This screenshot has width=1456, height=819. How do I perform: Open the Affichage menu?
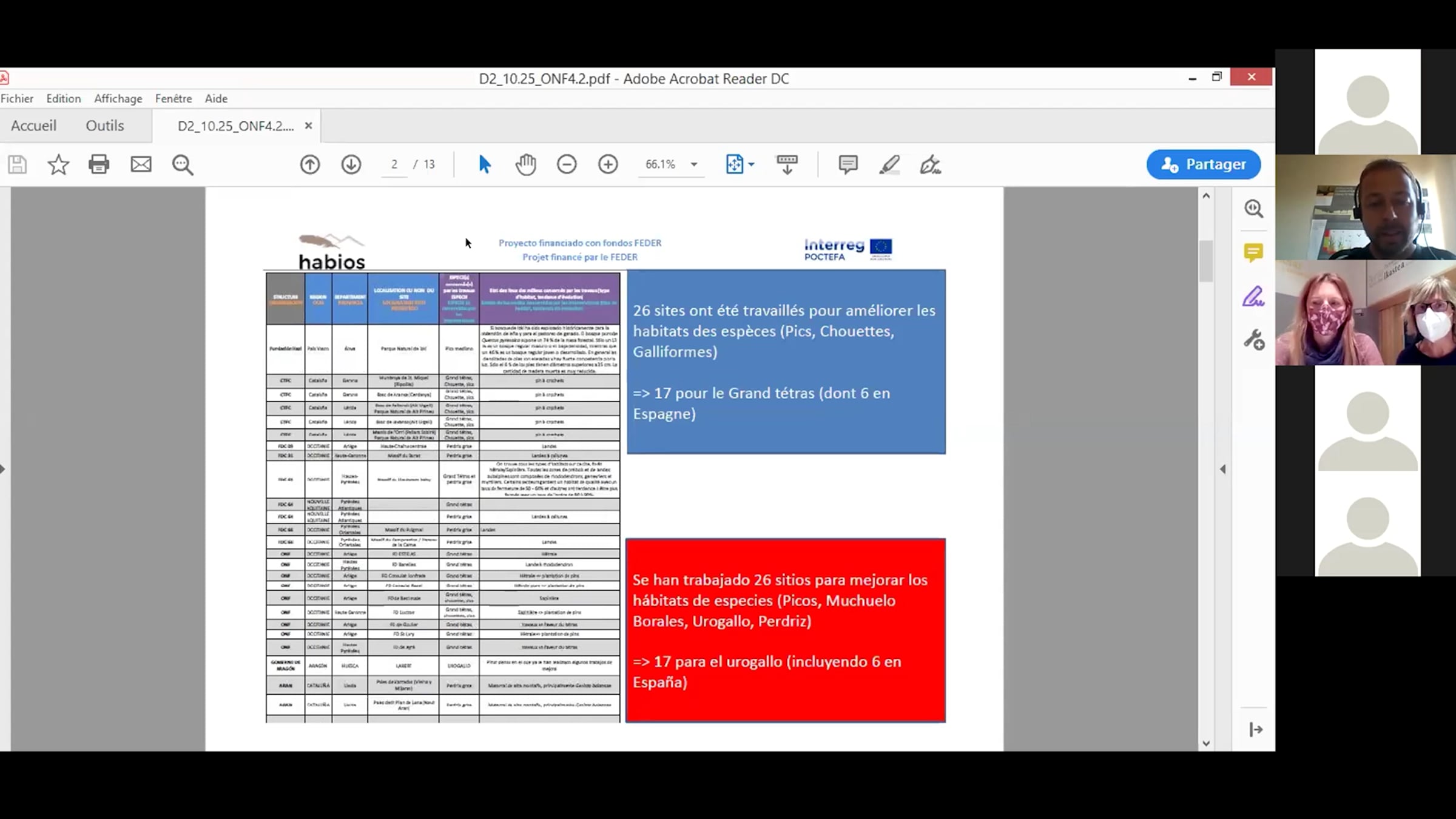pos(118,98)
